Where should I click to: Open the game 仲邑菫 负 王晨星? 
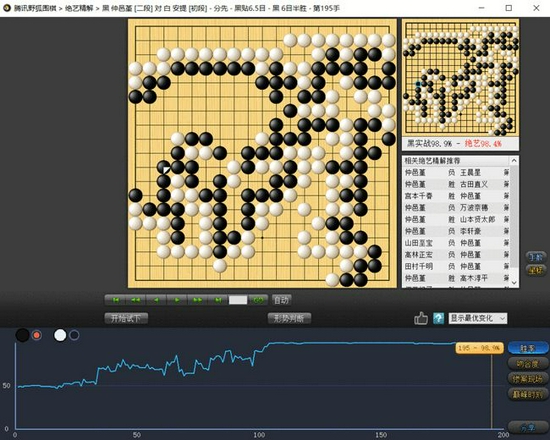point(456,173)
